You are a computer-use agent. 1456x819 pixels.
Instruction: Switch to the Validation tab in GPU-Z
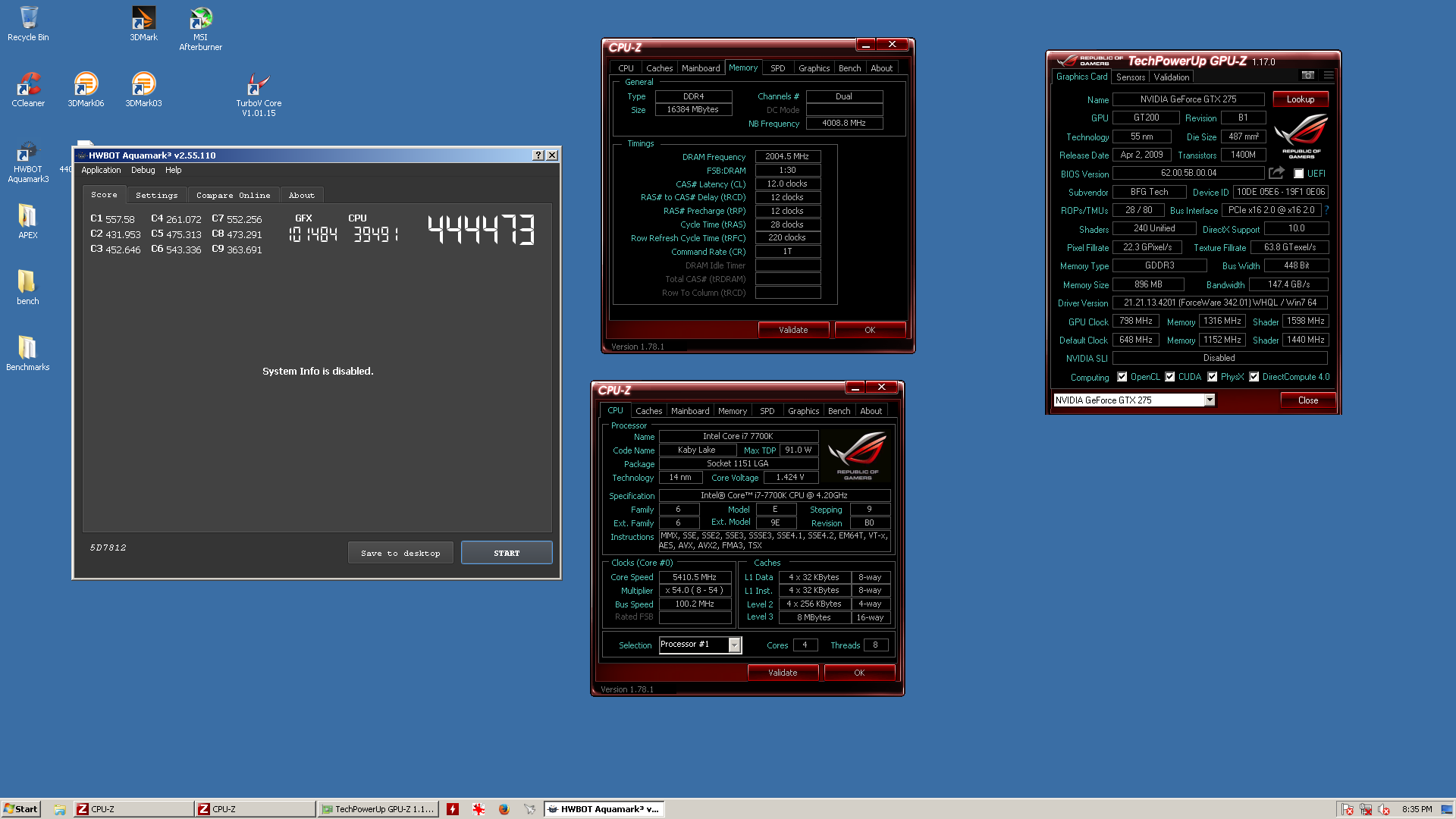tap(1172, 77)
